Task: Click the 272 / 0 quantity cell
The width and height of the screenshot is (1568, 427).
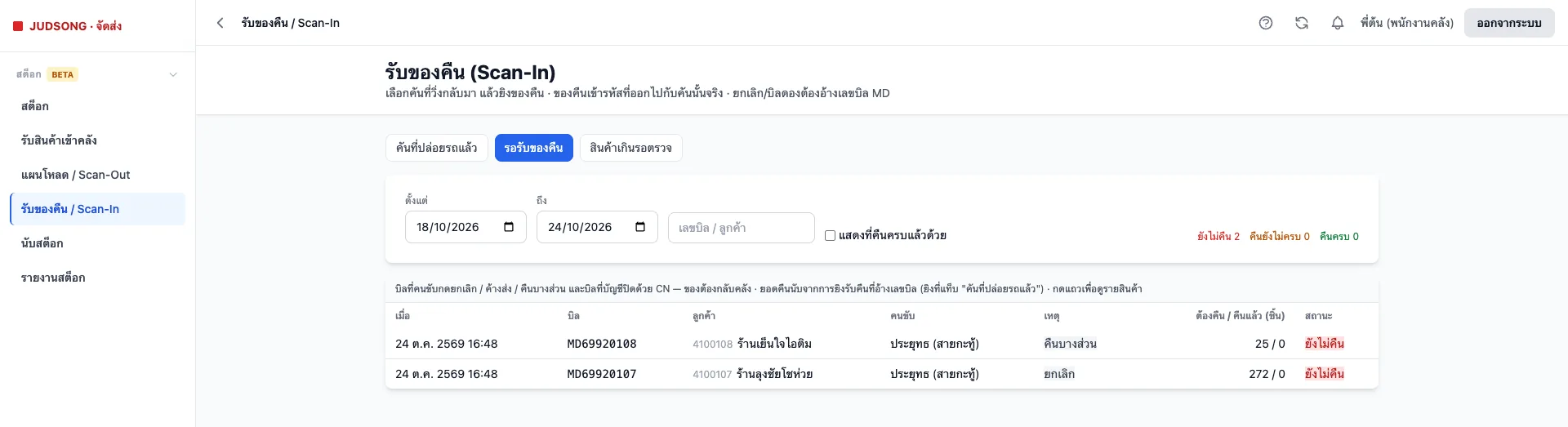Action: (1267, 374)
